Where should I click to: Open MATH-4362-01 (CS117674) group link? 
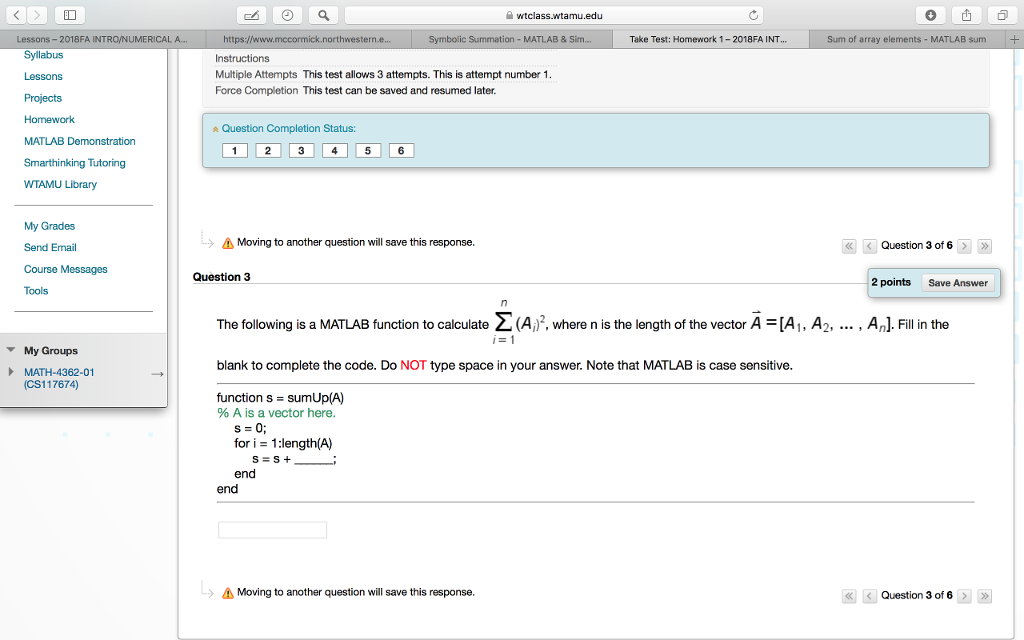point(59,378)
